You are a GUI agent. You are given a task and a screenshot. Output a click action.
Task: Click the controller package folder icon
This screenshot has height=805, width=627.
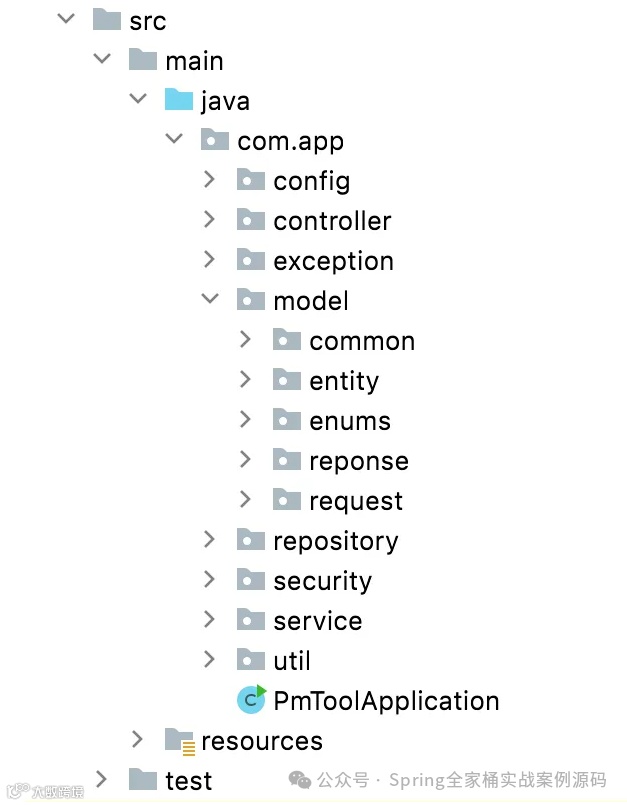[250, 220]
